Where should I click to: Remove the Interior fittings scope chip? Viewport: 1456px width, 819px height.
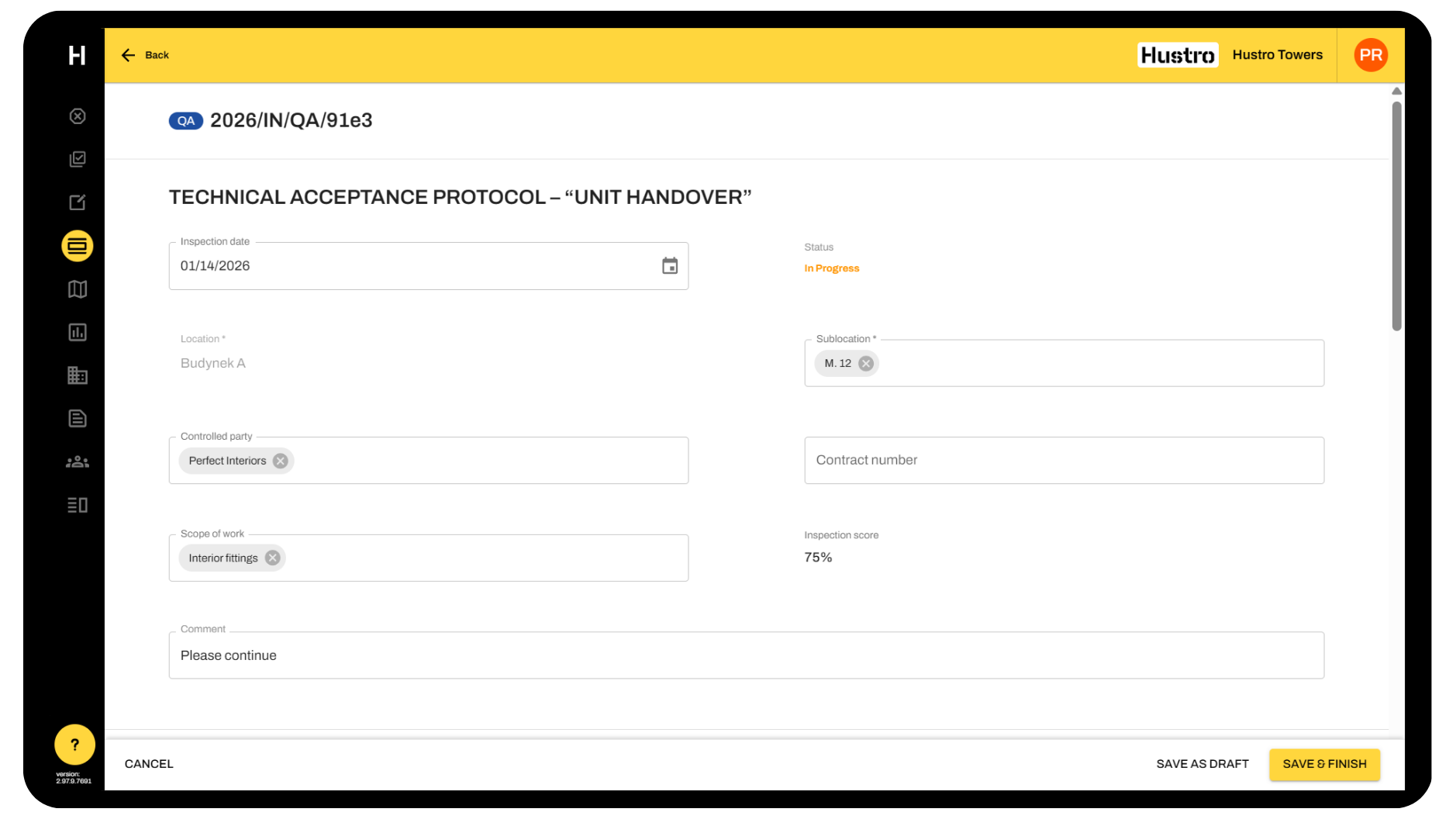(272, 558)
